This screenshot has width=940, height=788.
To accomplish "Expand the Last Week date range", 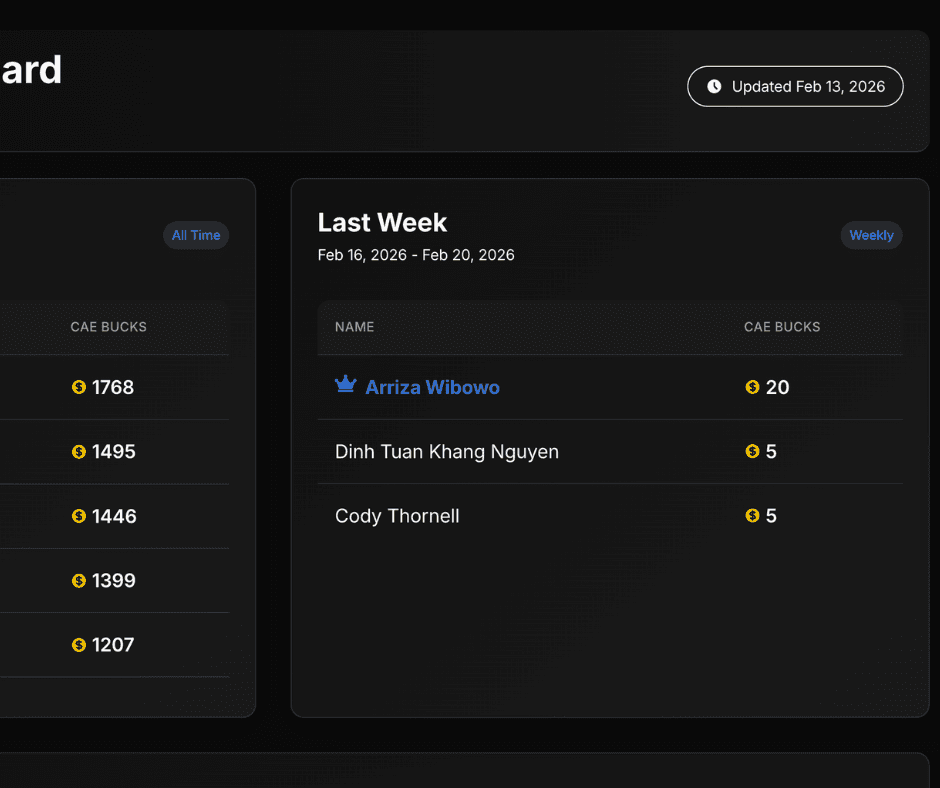I will [415, 255].
